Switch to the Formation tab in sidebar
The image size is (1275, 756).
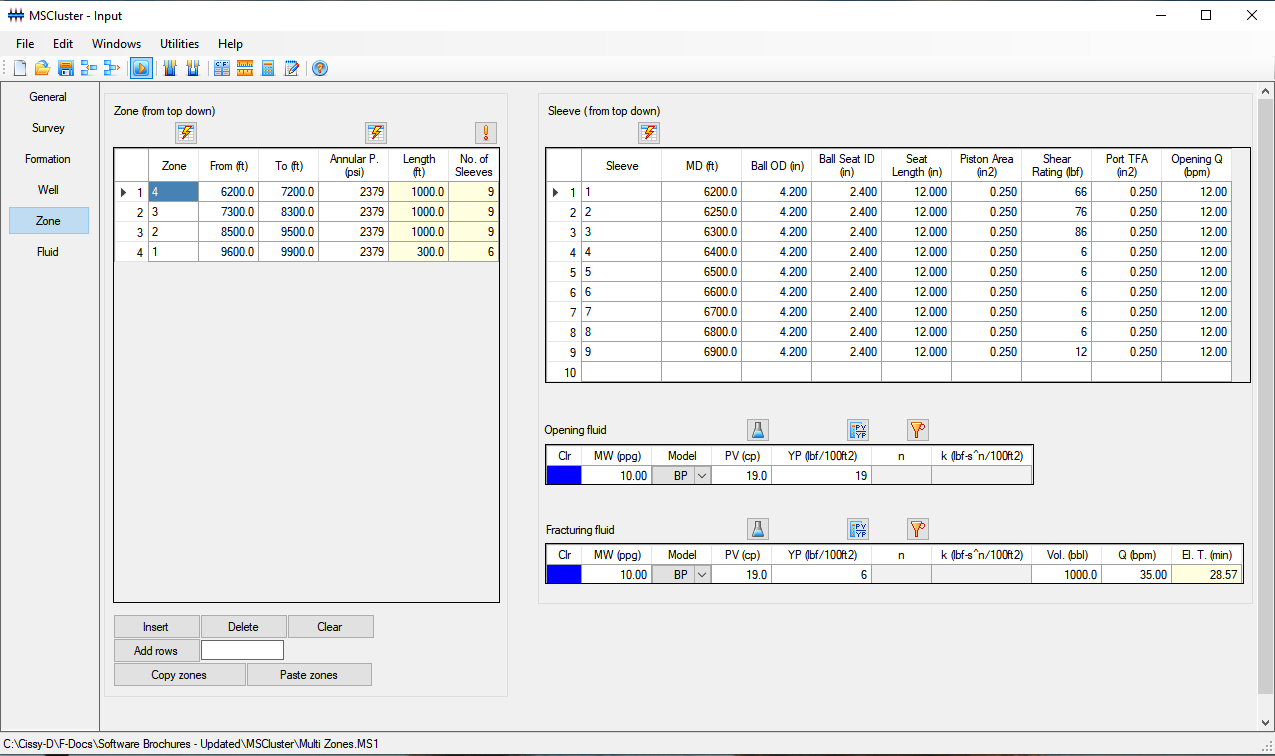[48, 159]
